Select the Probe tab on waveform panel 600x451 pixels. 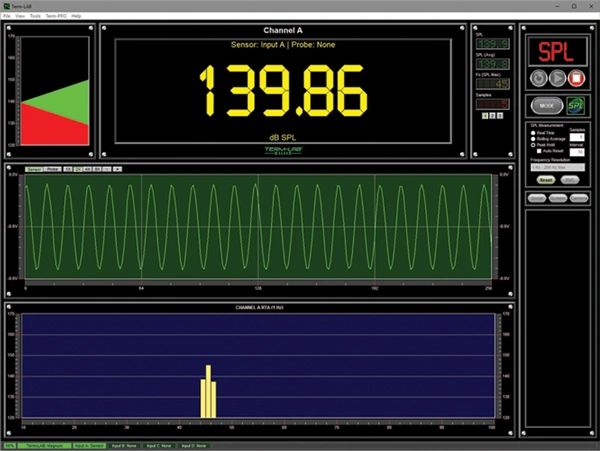tap(52, 169)
